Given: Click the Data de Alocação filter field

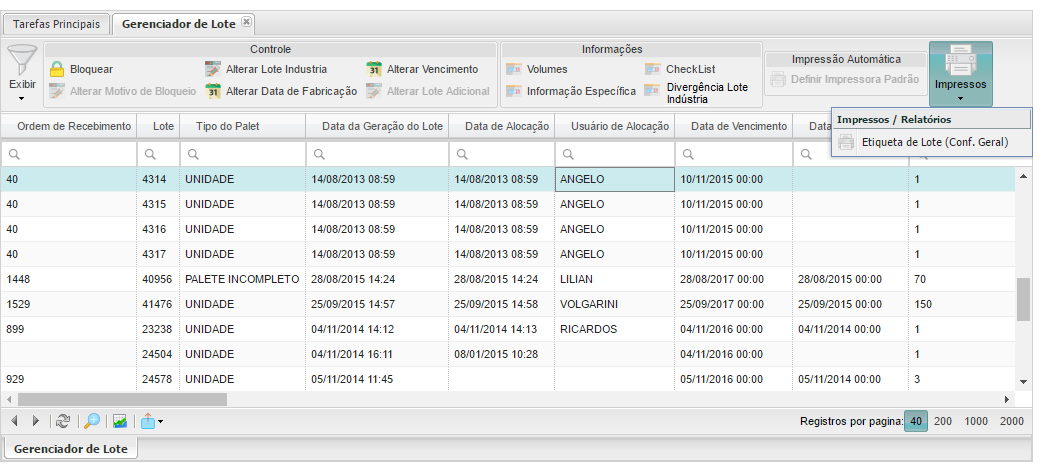Looking at the screenshot, I should [502, 154].
